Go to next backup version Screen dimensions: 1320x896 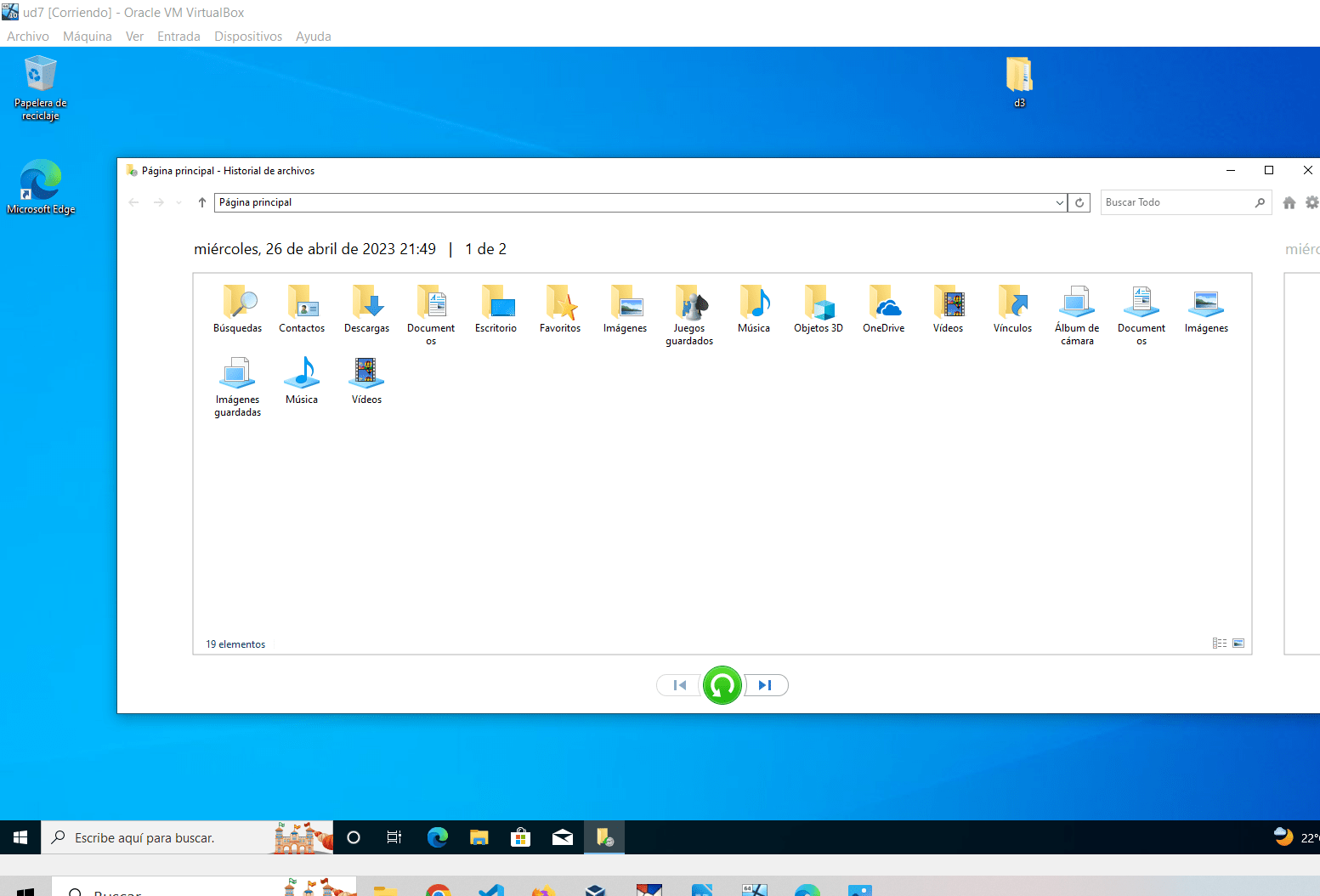[765, 685]
